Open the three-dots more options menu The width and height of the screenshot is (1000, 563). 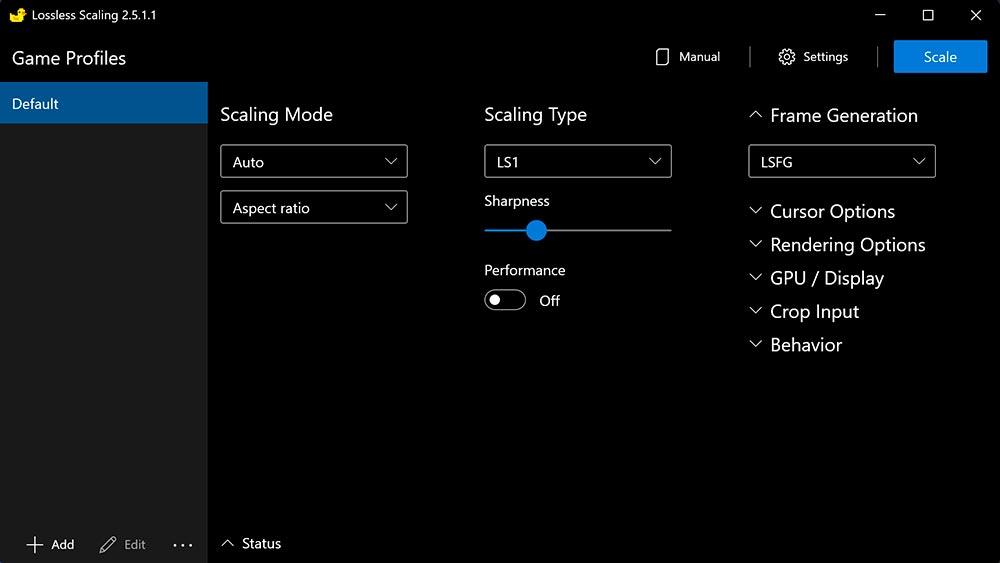pyautogui.click(x=182, y=544)
